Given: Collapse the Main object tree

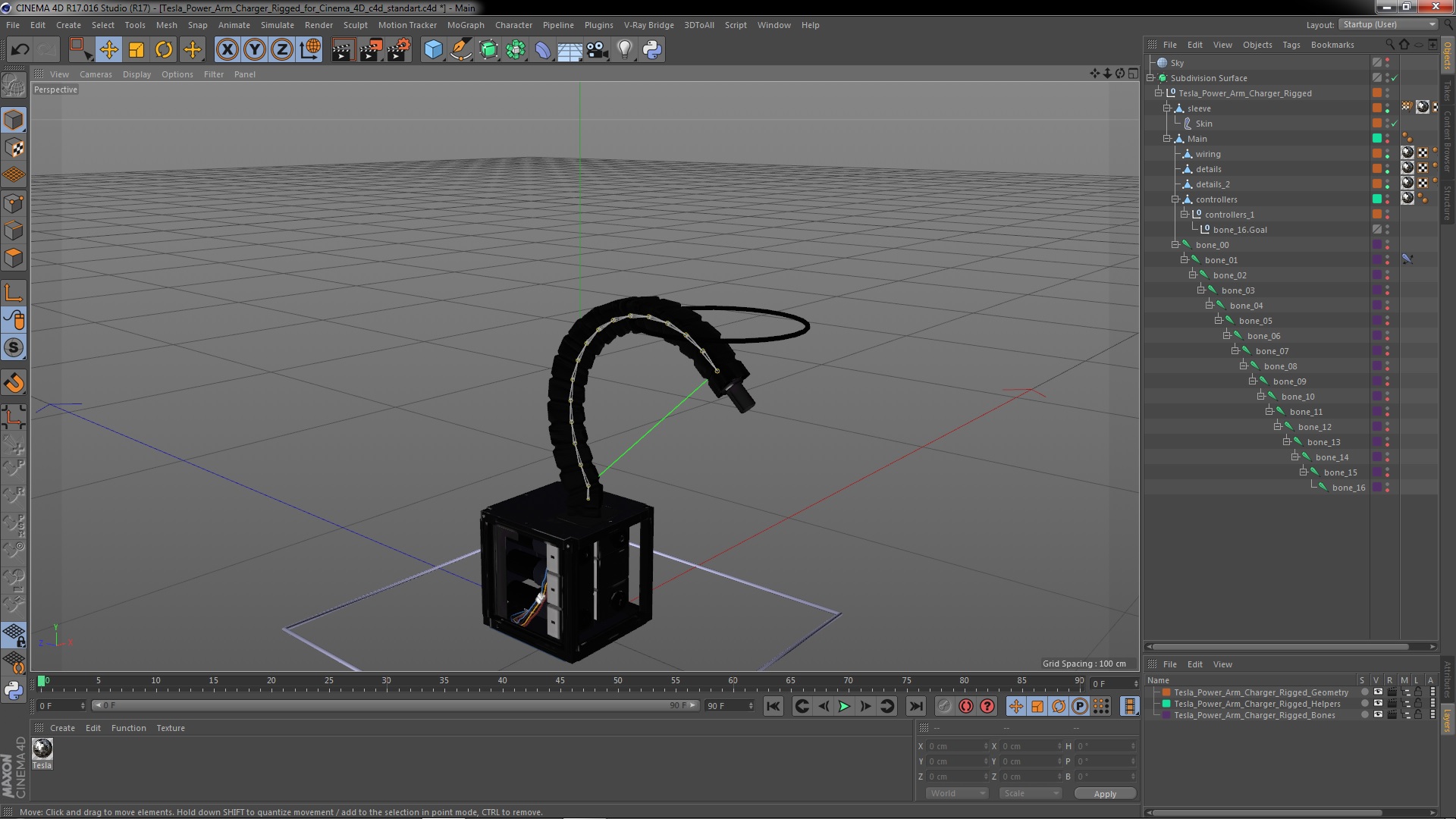Looking at the screenshot, I should click(1167, 138).
